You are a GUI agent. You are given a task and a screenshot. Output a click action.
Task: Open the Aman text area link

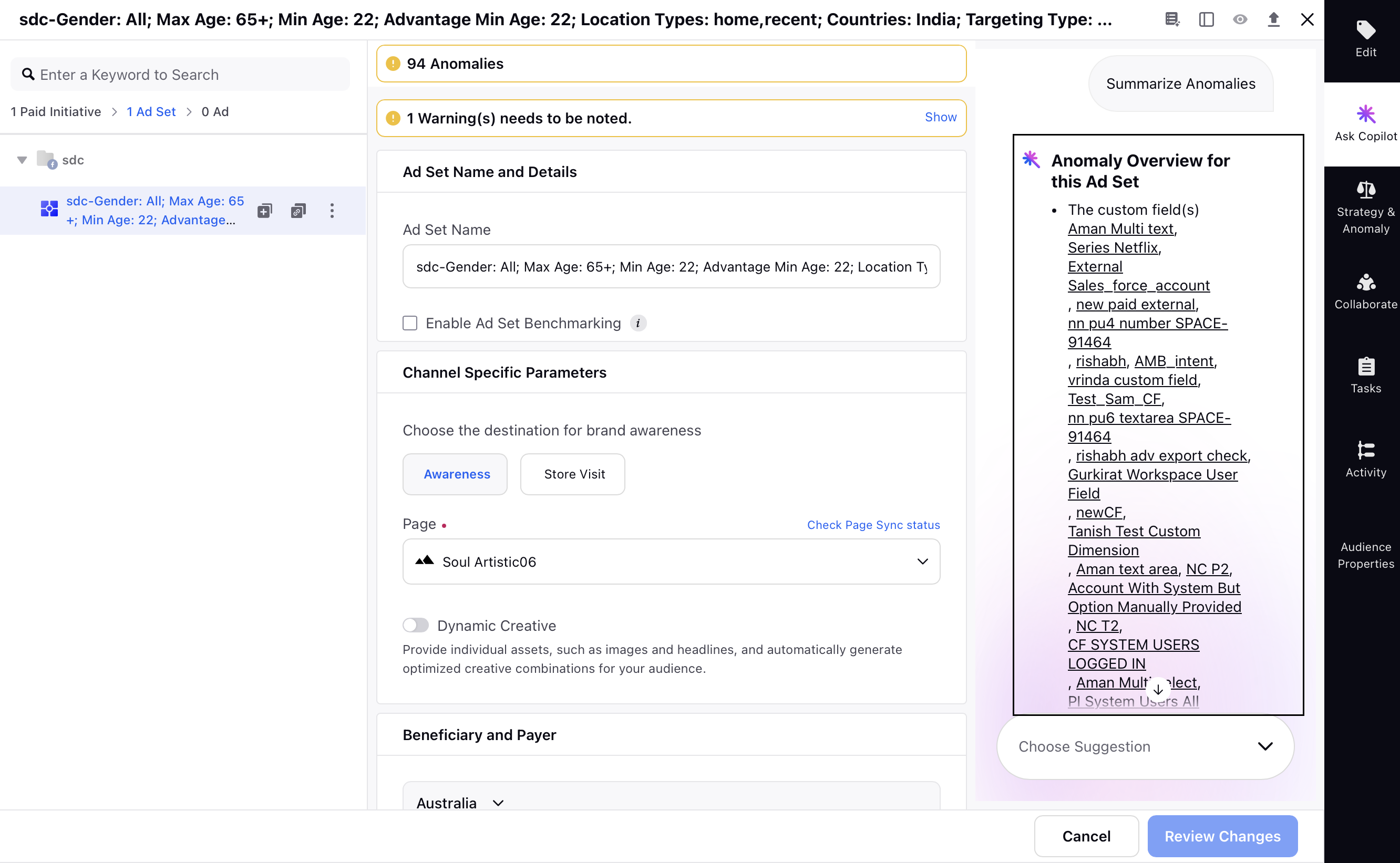1127,569
